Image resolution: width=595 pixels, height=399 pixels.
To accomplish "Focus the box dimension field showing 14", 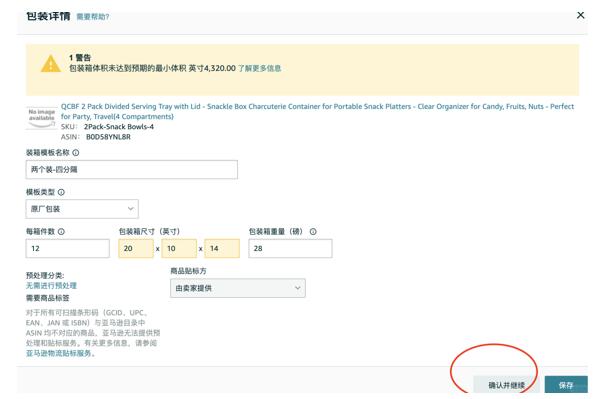I will (x=222, y=248).
